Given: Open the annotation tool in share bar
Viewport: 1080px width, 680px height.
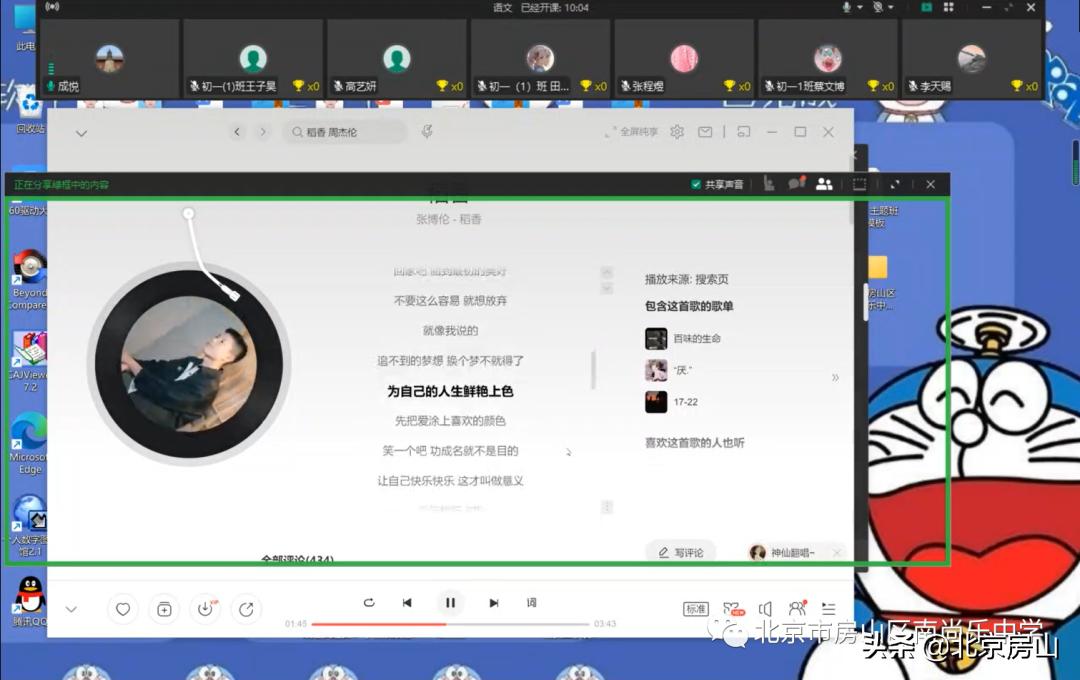Looking at the screenshot, I should (x=769, y=184).
